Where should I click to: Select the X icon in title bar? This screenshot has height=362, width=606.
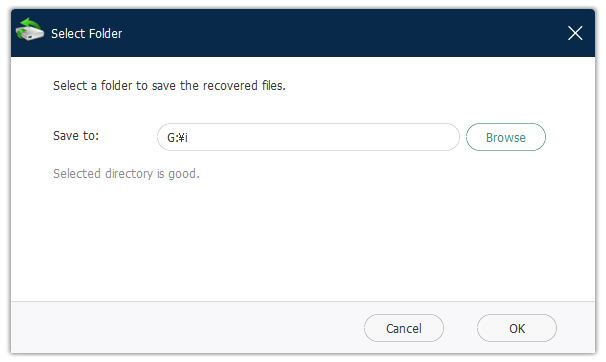pyautogui.click(x=575, y=33)
